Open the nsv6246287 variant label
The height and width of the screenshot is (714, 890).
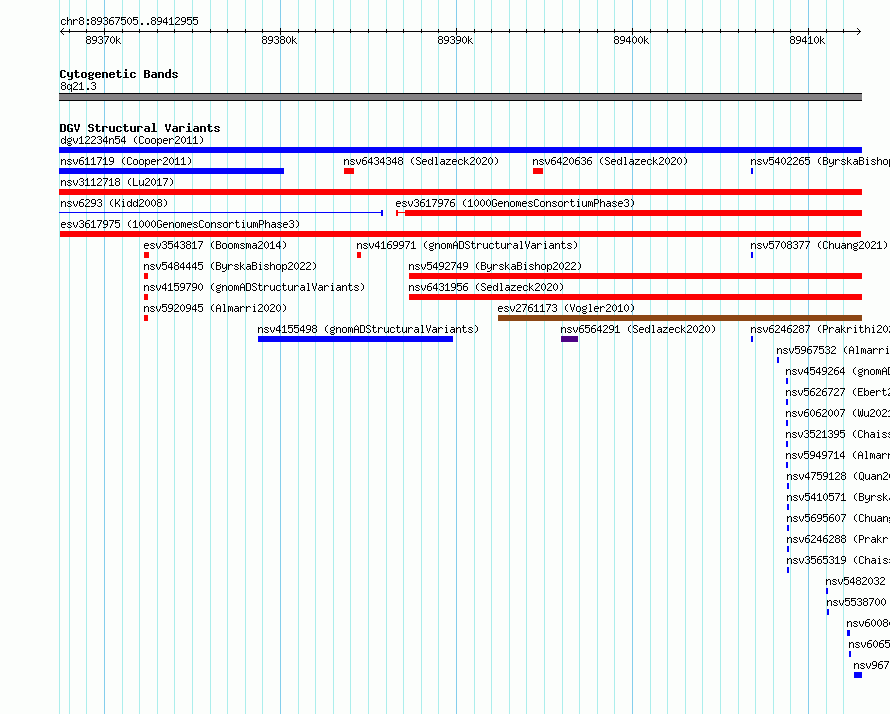pyautogui.click(x=820, y=329)
